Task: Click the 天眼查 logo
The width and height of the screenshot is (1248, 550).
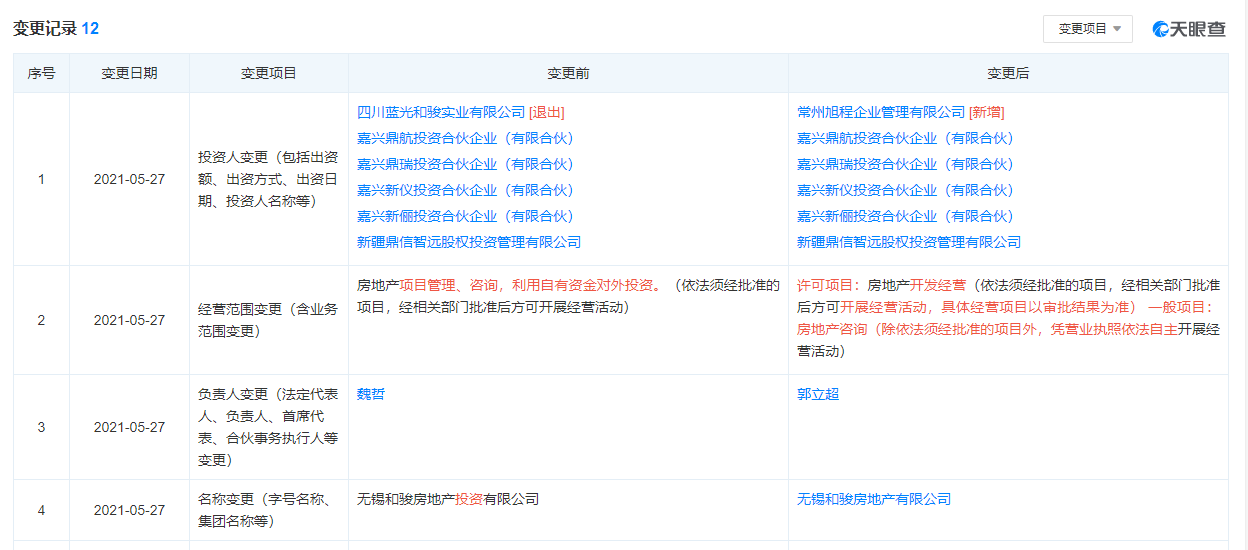Action: pos(1189,29)
